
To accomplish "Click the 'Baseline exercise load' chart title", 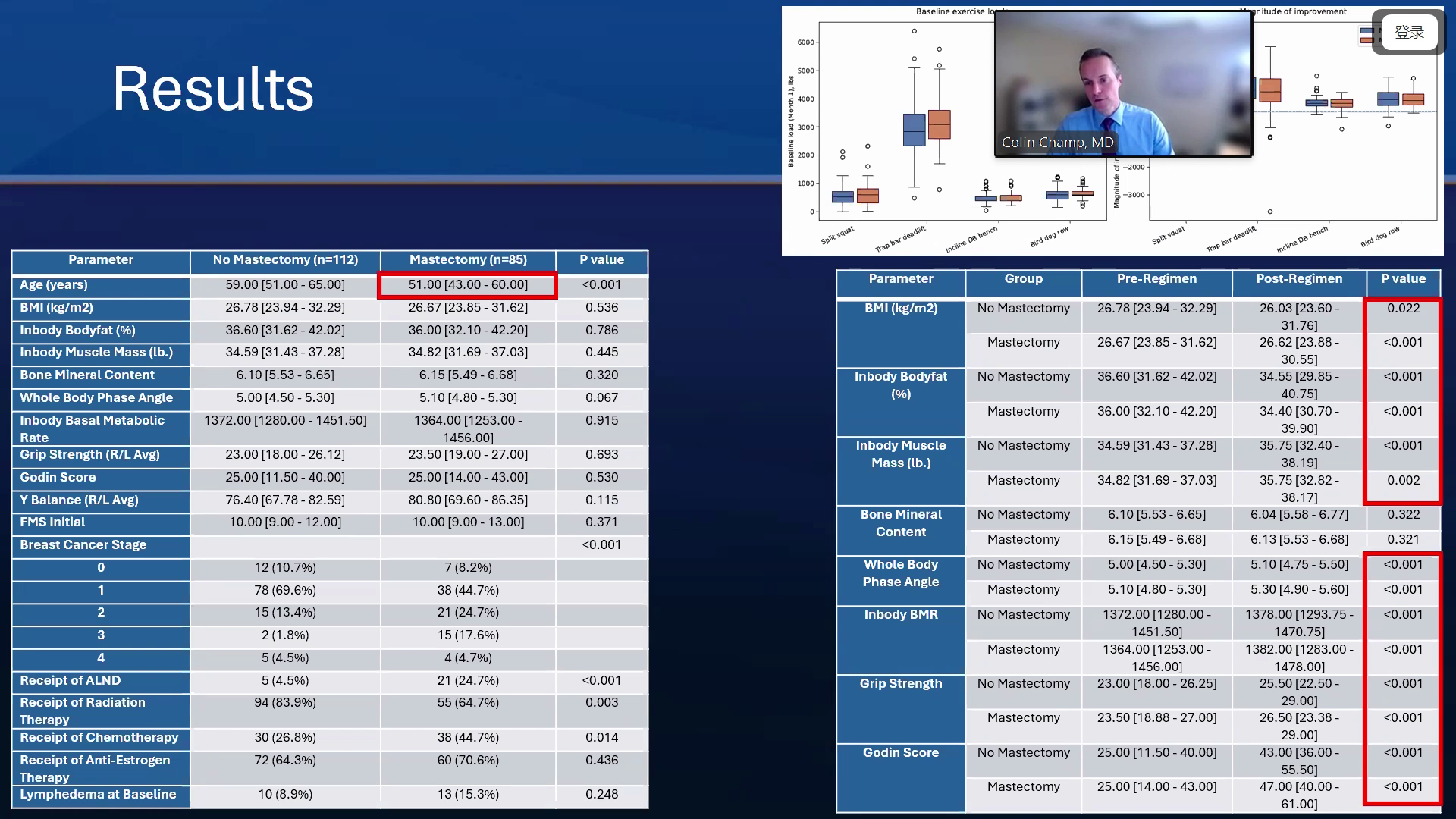I will pos(954,11).
